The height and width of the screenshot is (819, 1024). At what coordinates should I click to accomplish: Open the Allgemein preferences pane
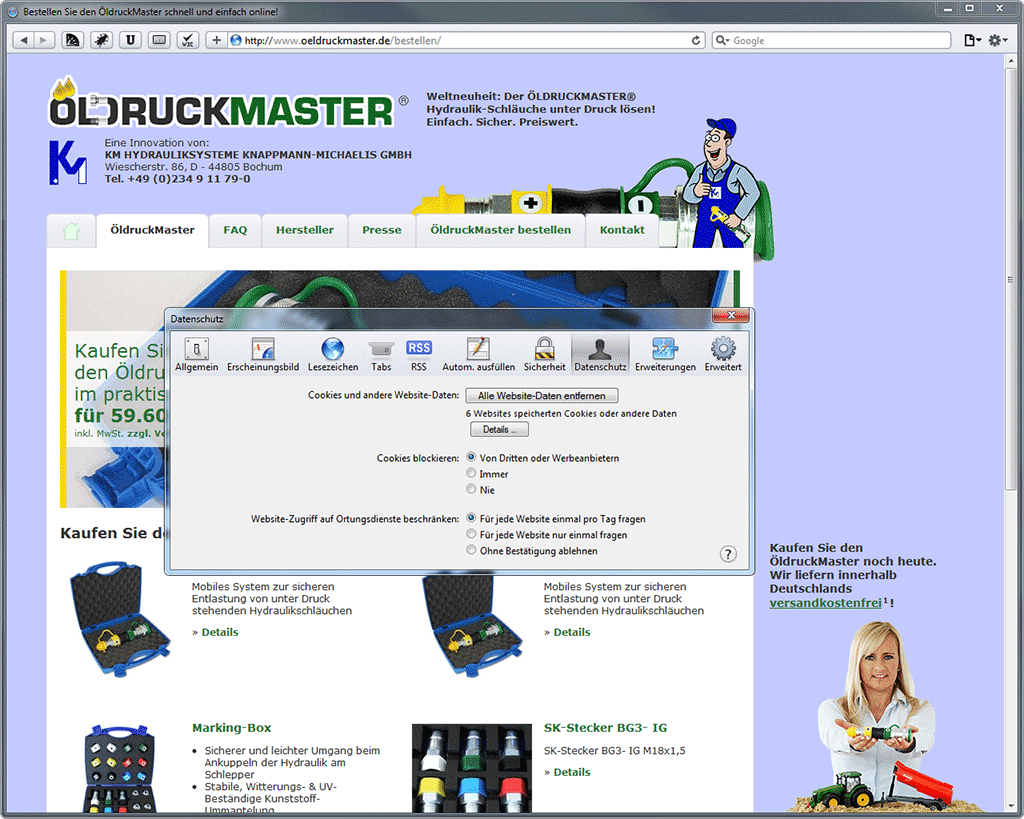197,354
